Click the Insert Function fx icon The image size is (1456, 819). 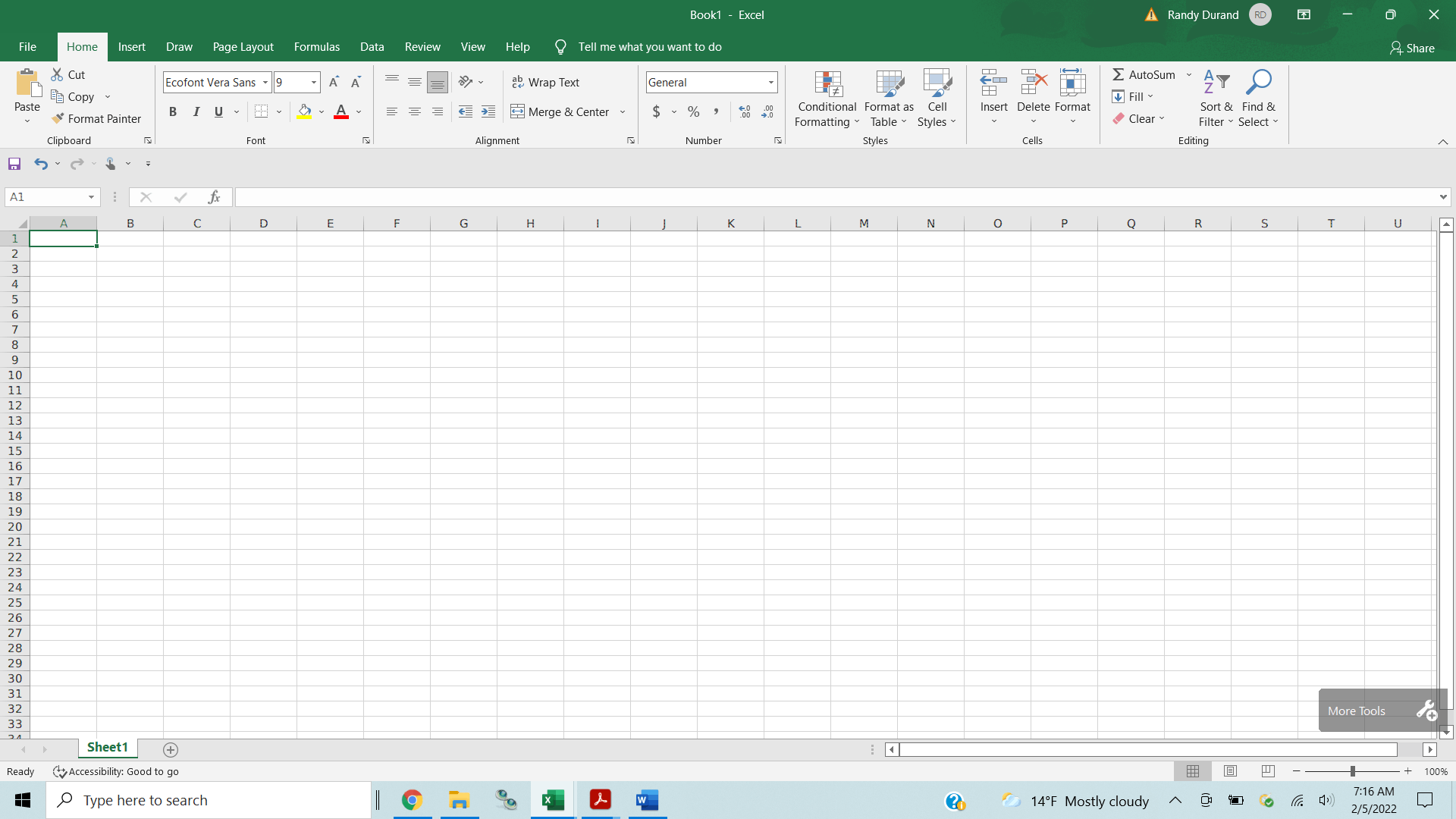pos(214,197)
